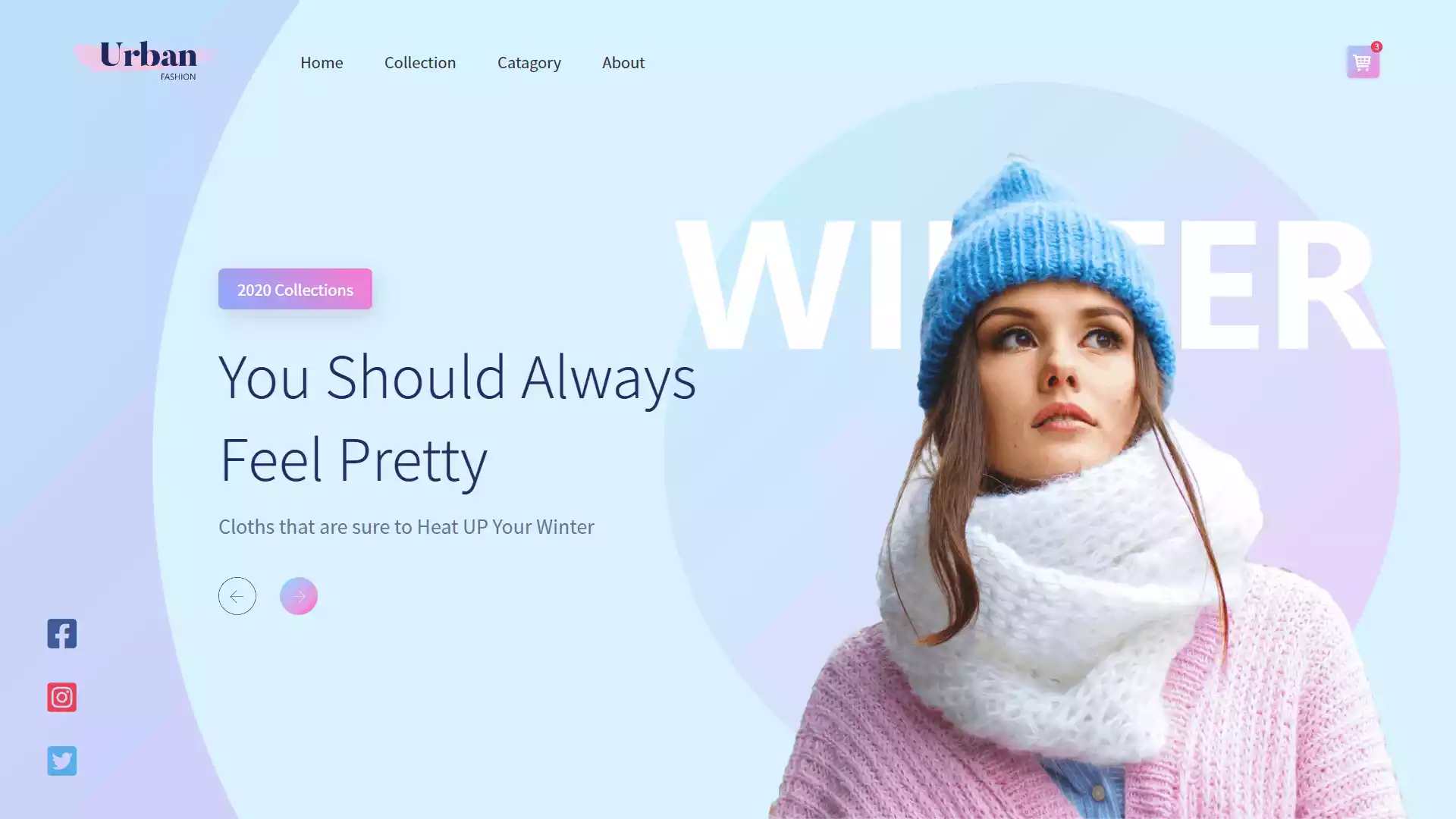This screenshot has height=819, width=1456.
Task: Click the next slide arrow
Action: pyautogui.click(x=299, y=596)
